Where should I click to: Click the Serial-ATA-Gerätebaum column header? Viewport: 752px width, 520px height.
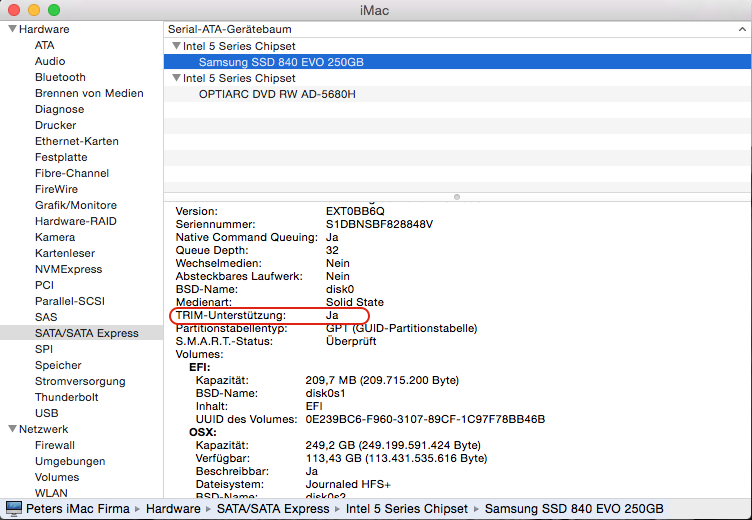click(458, 29)
